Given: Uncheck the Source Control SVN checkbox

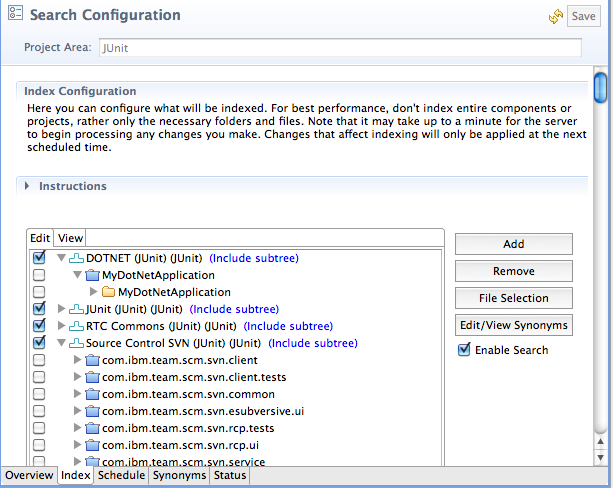Looking at the screenshot, I should pyautogui.click(x=39, y=342).
